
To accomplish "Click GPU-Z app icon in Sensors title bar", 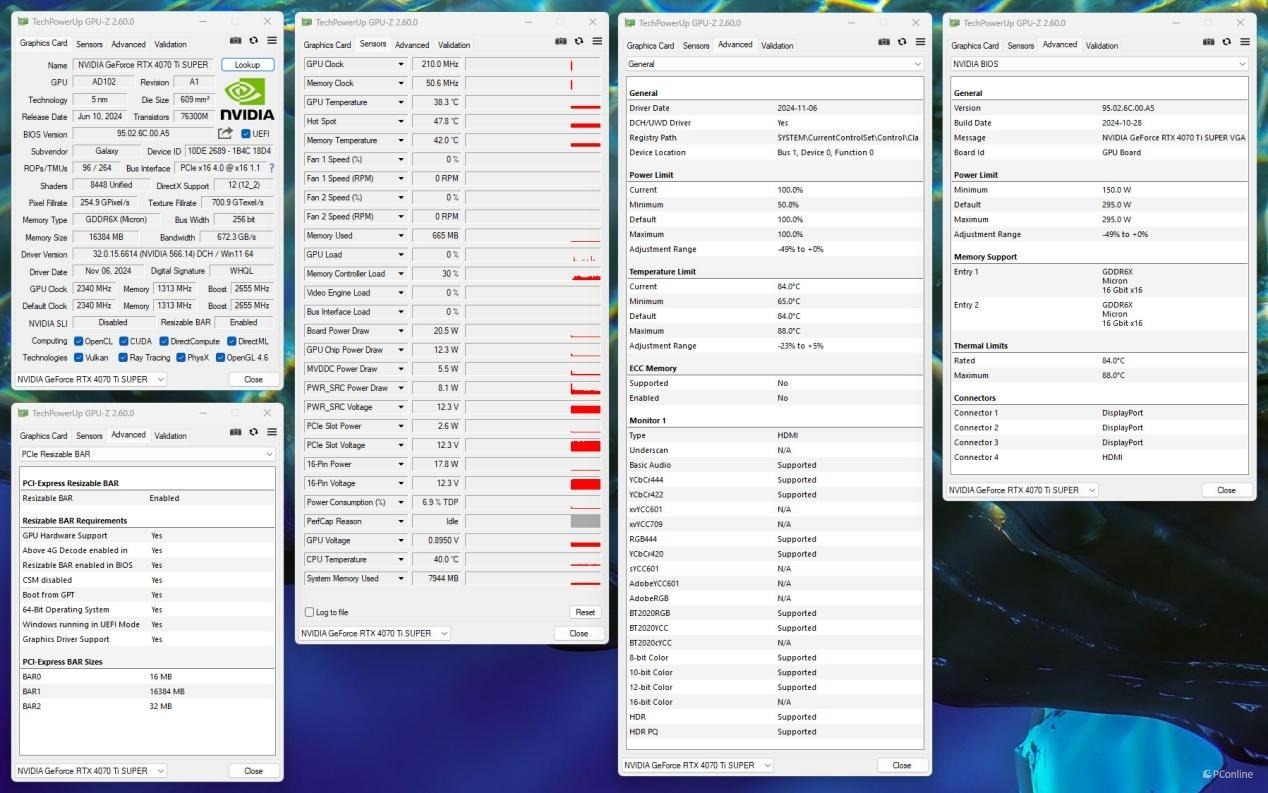I will (306, 22).
